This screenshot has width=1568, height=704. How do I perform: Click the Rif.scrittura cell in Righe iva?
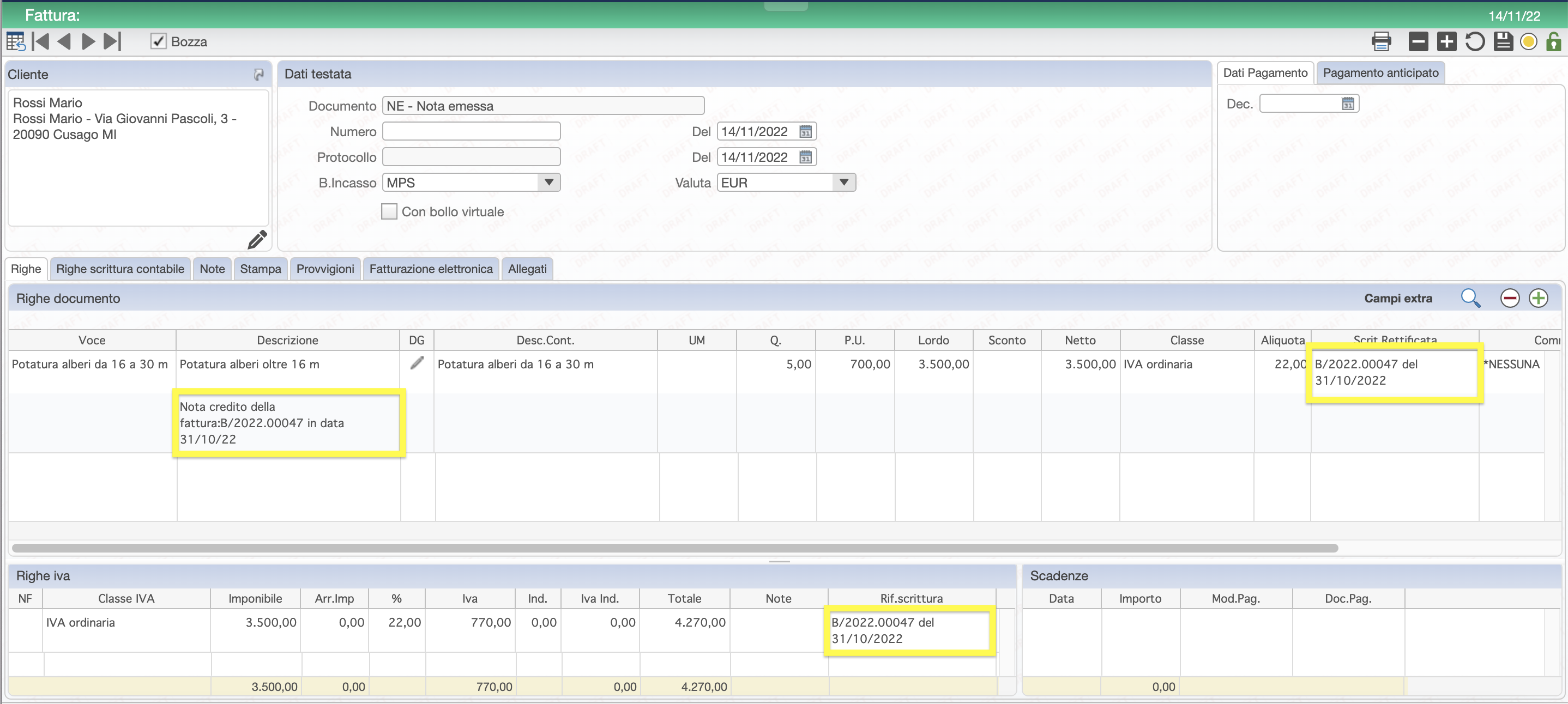pyautogui.click(x=911, y=630)
